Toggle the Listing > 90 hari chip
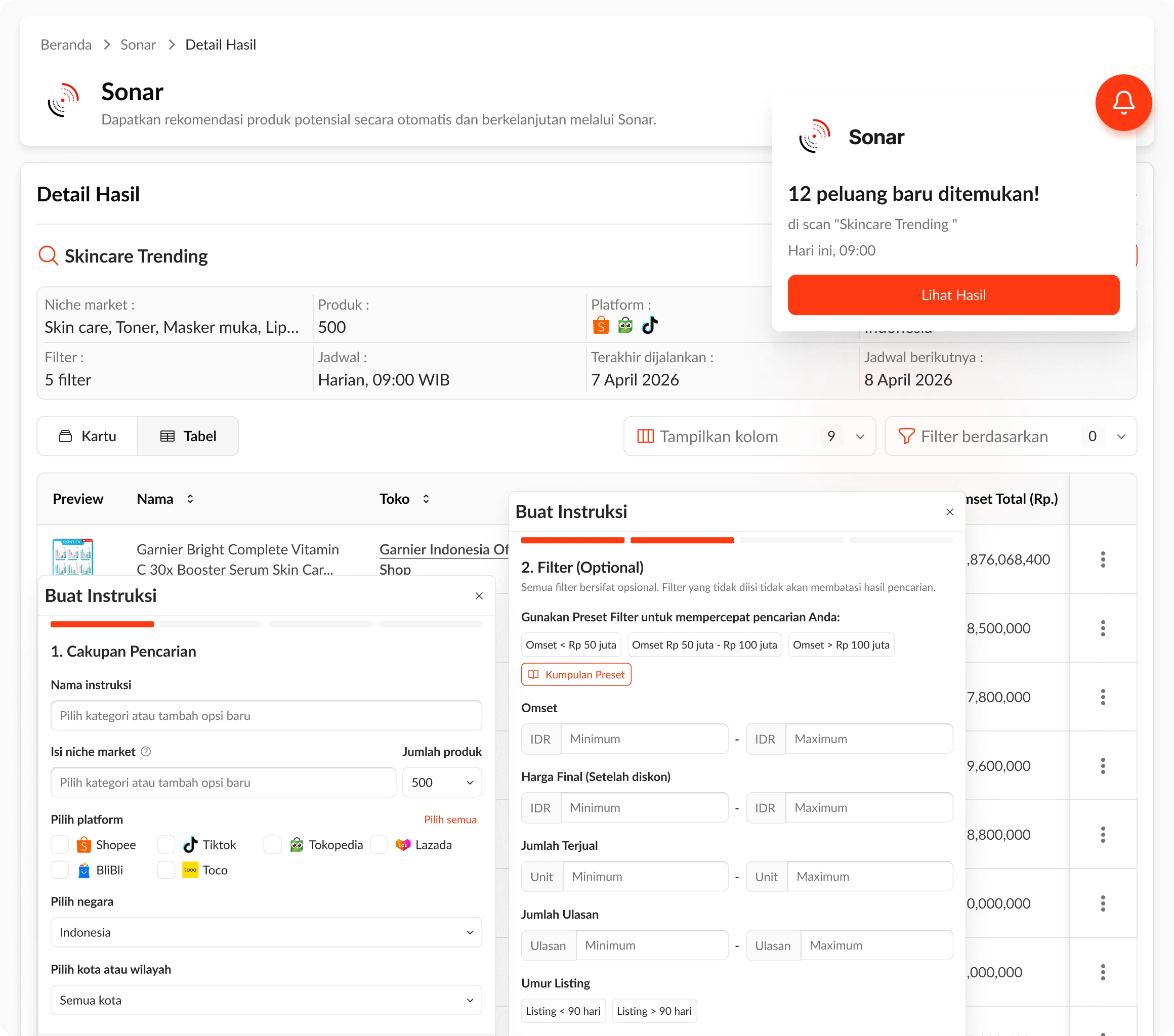Viewport: 1174px width, 1036px height. click(x=654, y=1011)
